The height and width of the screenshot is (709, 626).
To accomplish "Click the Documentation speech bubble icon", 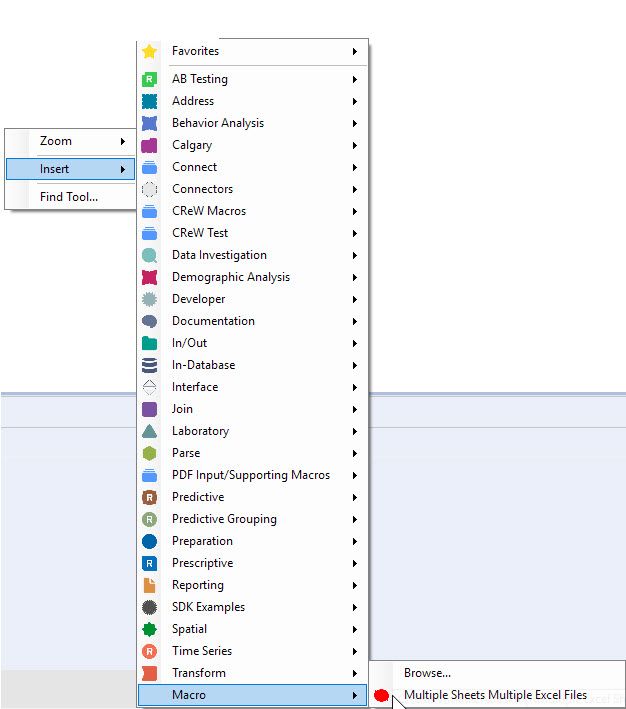I will click(149, 321).
